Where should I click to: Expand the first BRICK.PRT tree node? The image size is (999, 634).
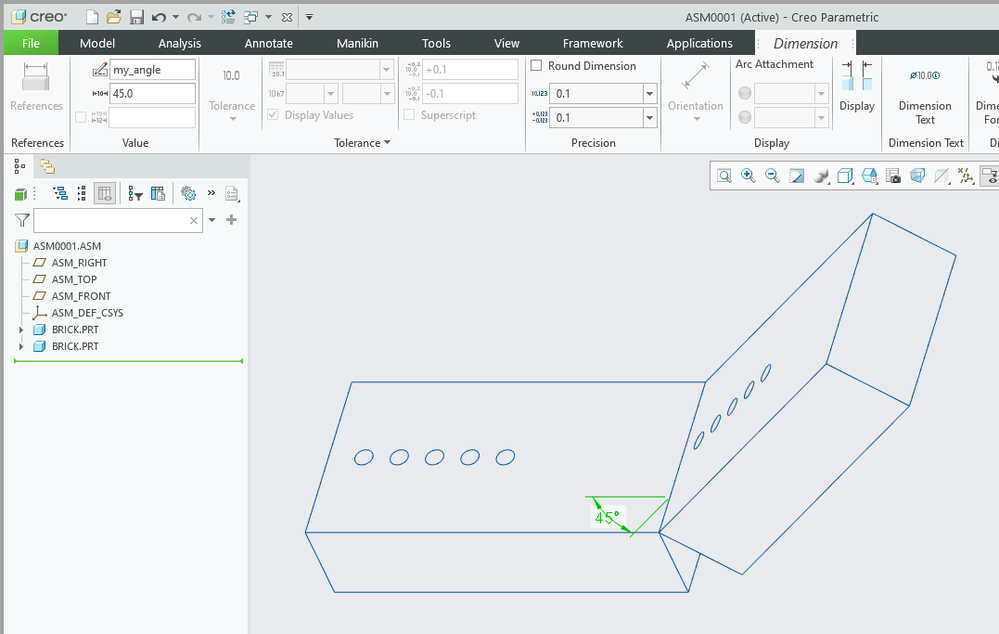[22, 330]
